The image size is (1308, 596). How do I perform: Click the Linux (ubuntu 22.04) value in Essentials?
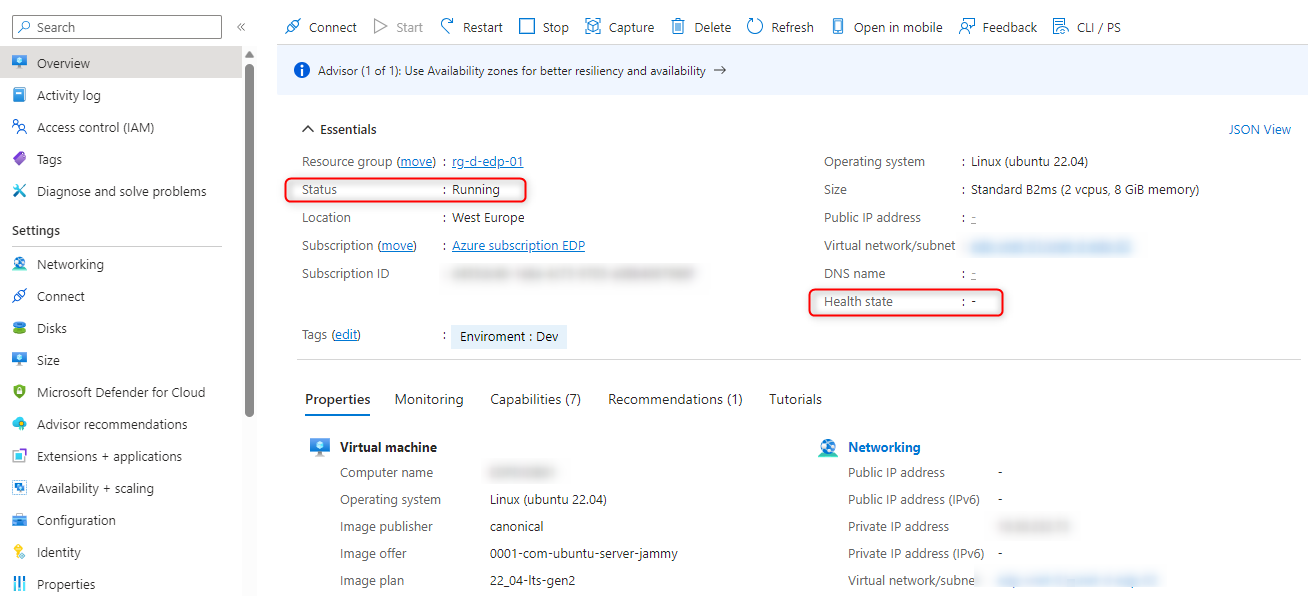point(1029,161)
